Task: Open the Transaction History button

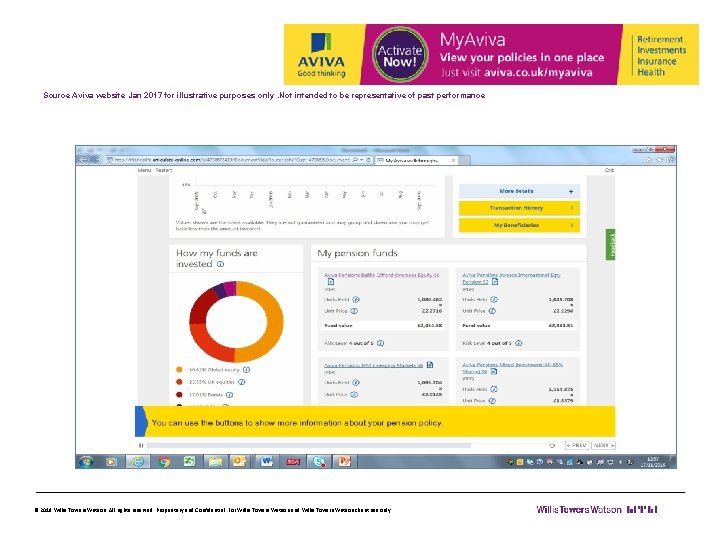Action: tap(519, 208)
